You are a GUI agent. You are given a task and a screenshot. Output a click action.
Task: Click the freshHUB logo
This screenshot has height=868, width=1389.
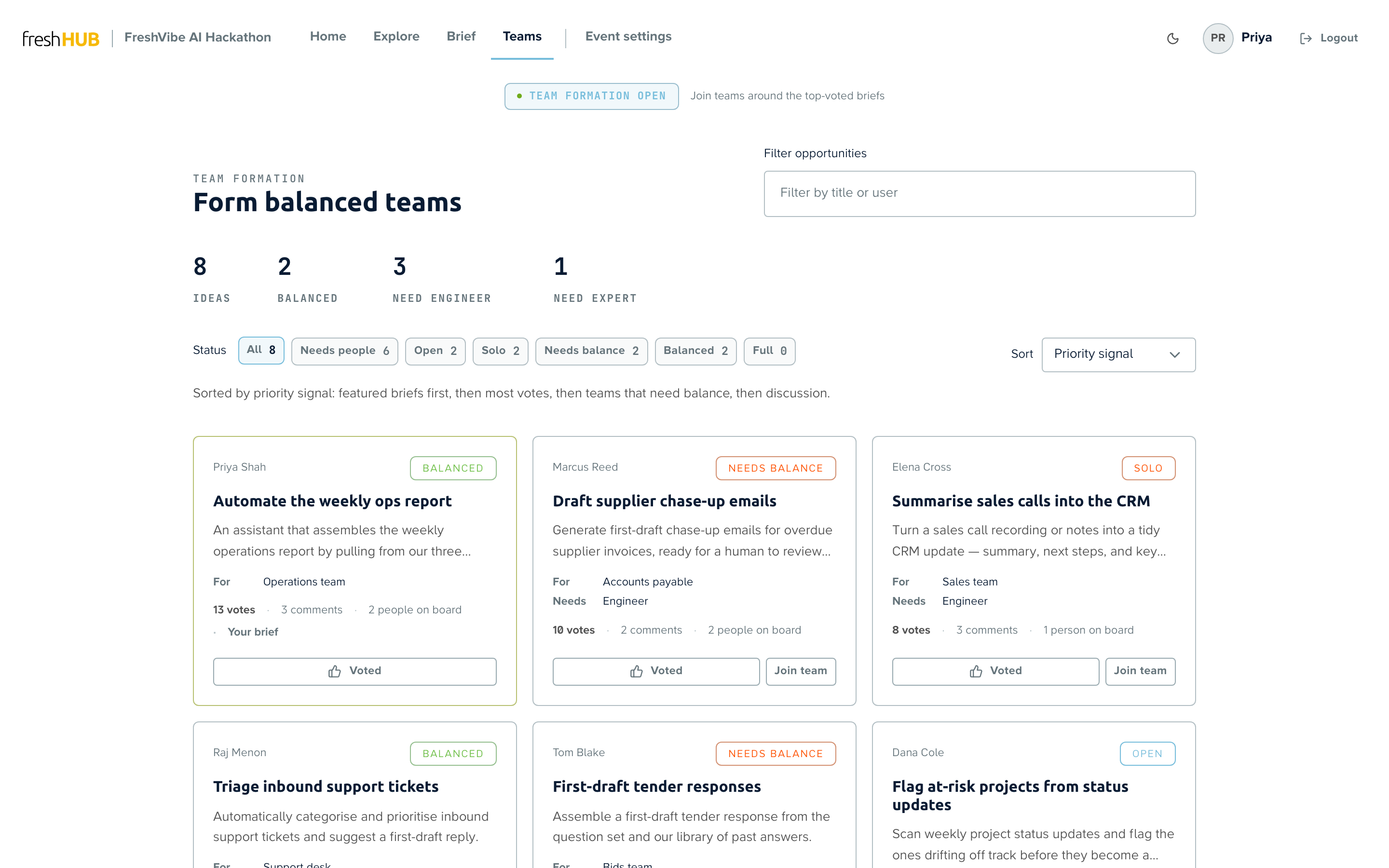coord(61,39)
